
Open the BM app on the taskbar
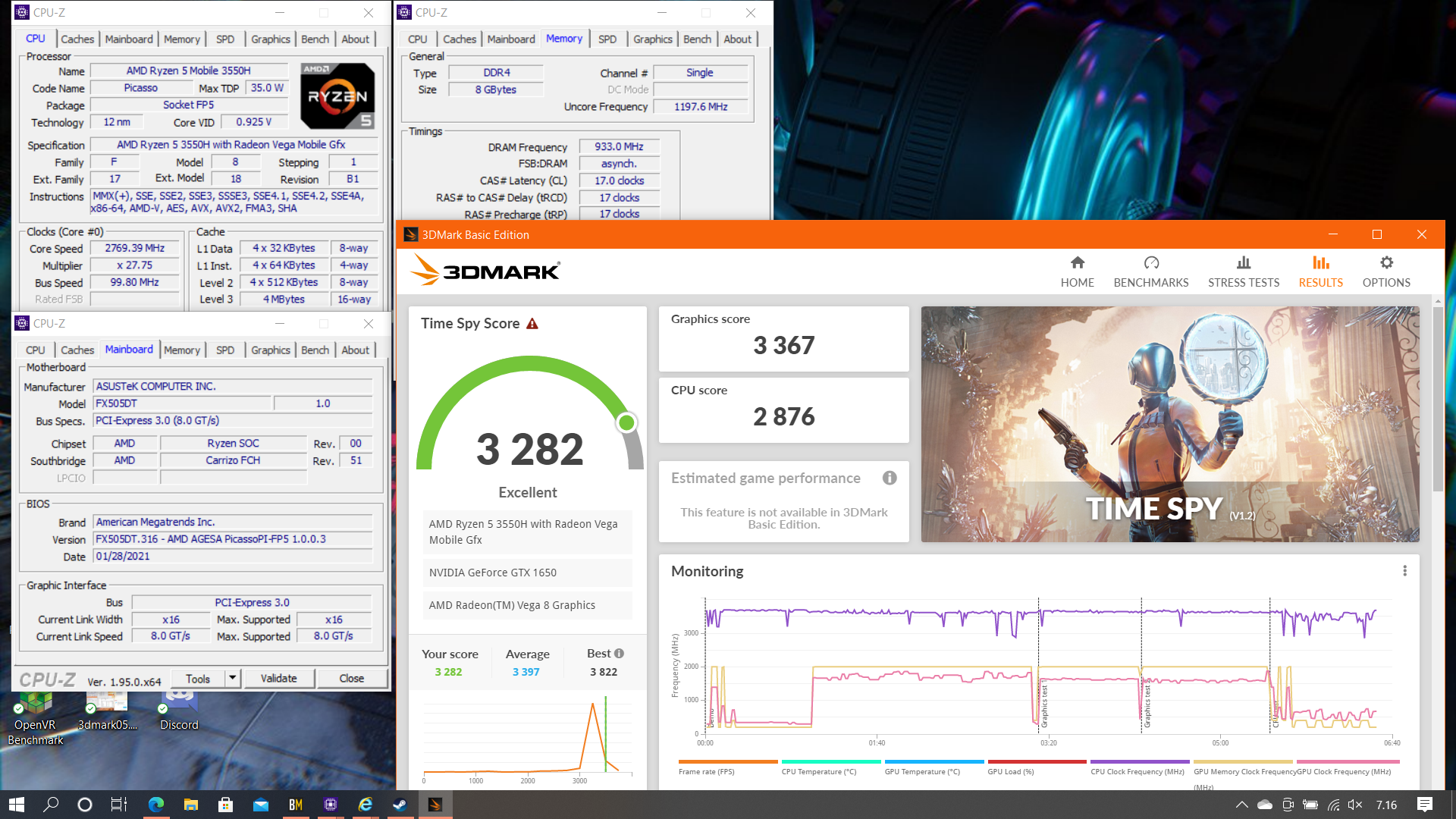pos(296,805)
